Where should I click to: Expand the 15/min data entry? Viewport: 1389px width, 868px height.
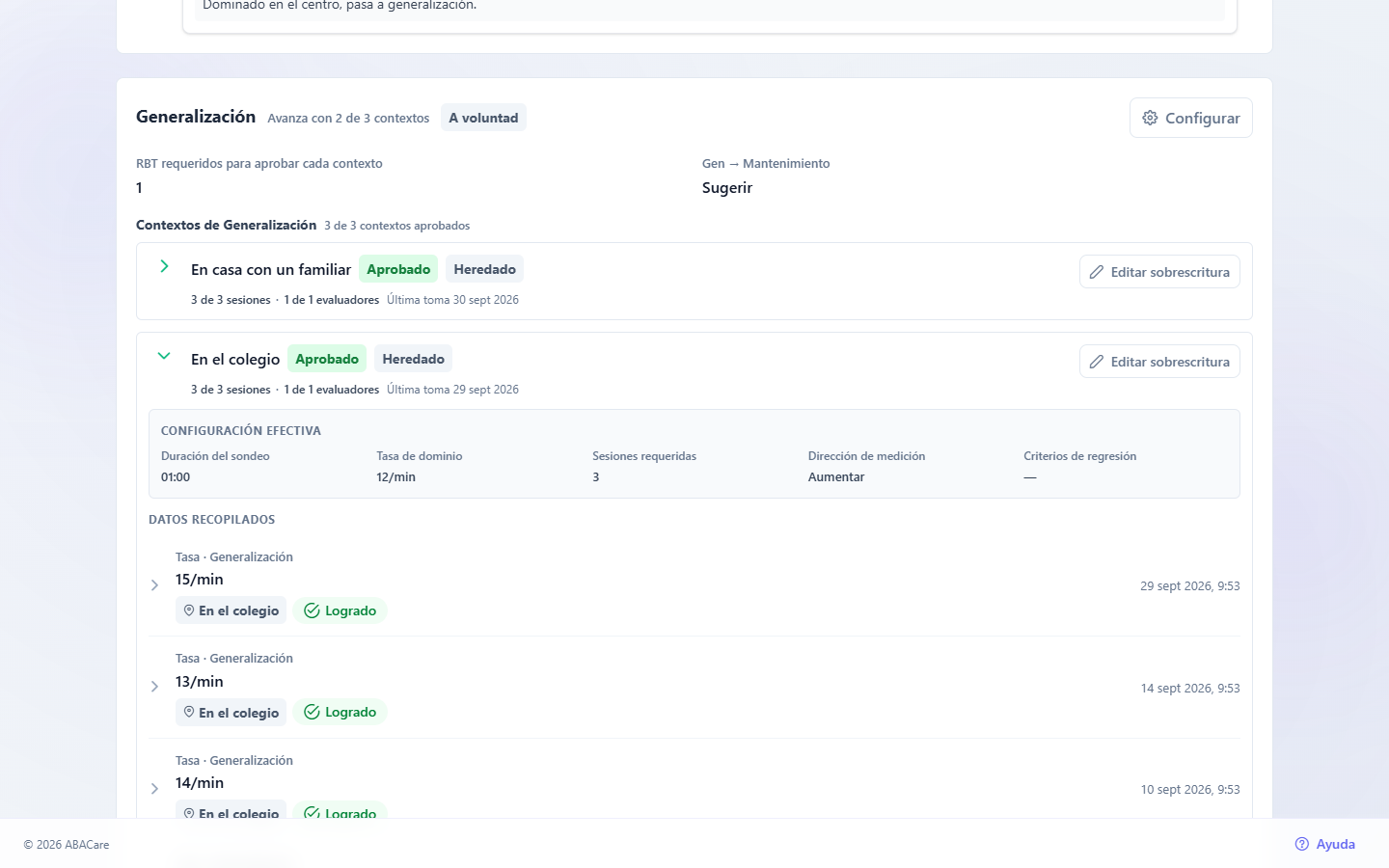coord(154,585)
